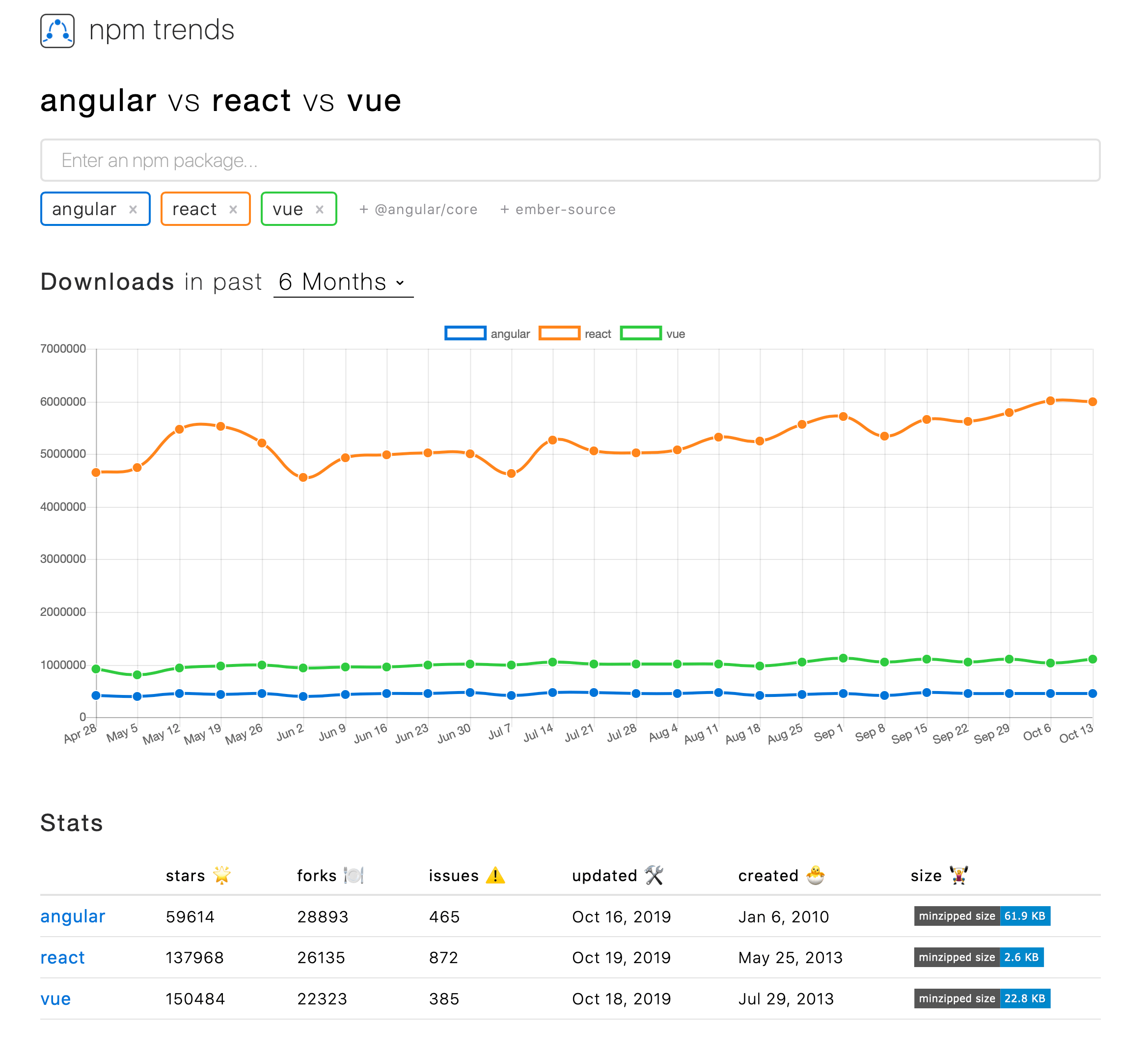
Task: Click vue minzipped size 22.8 KB badge
Action: coord(982,998)
